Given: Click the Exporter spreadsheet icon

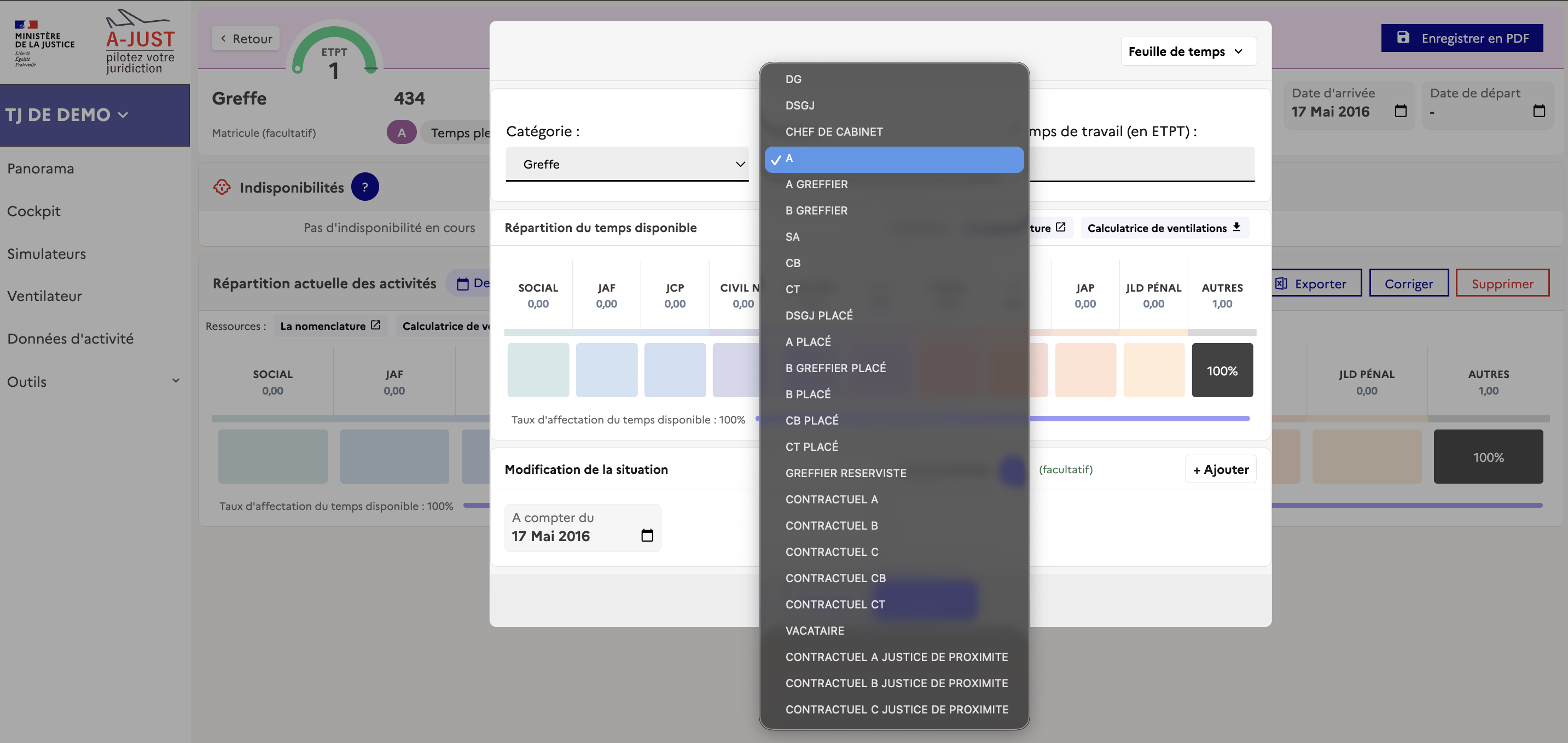Looking at the screenshot, I should point(1281,283).
